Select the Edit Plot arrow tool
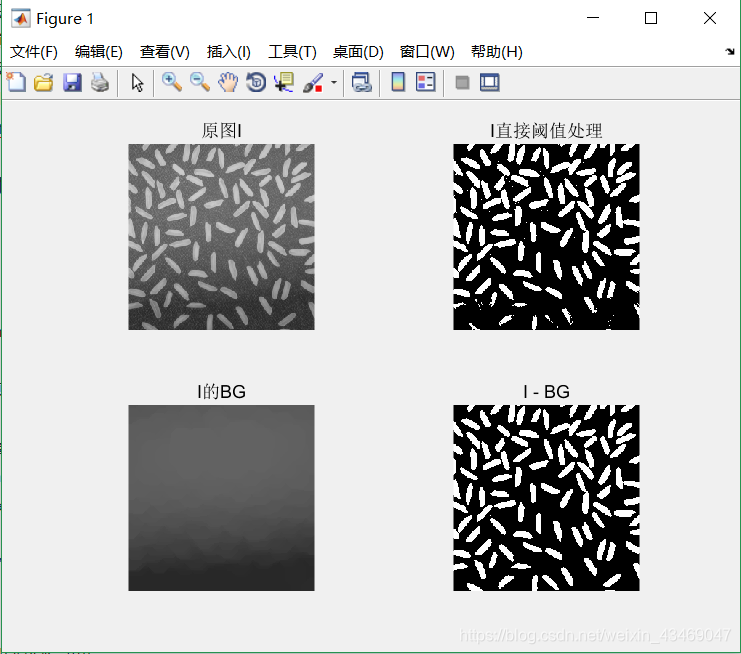The width and height of the screenshot is (741, 654). pos(137,83)
